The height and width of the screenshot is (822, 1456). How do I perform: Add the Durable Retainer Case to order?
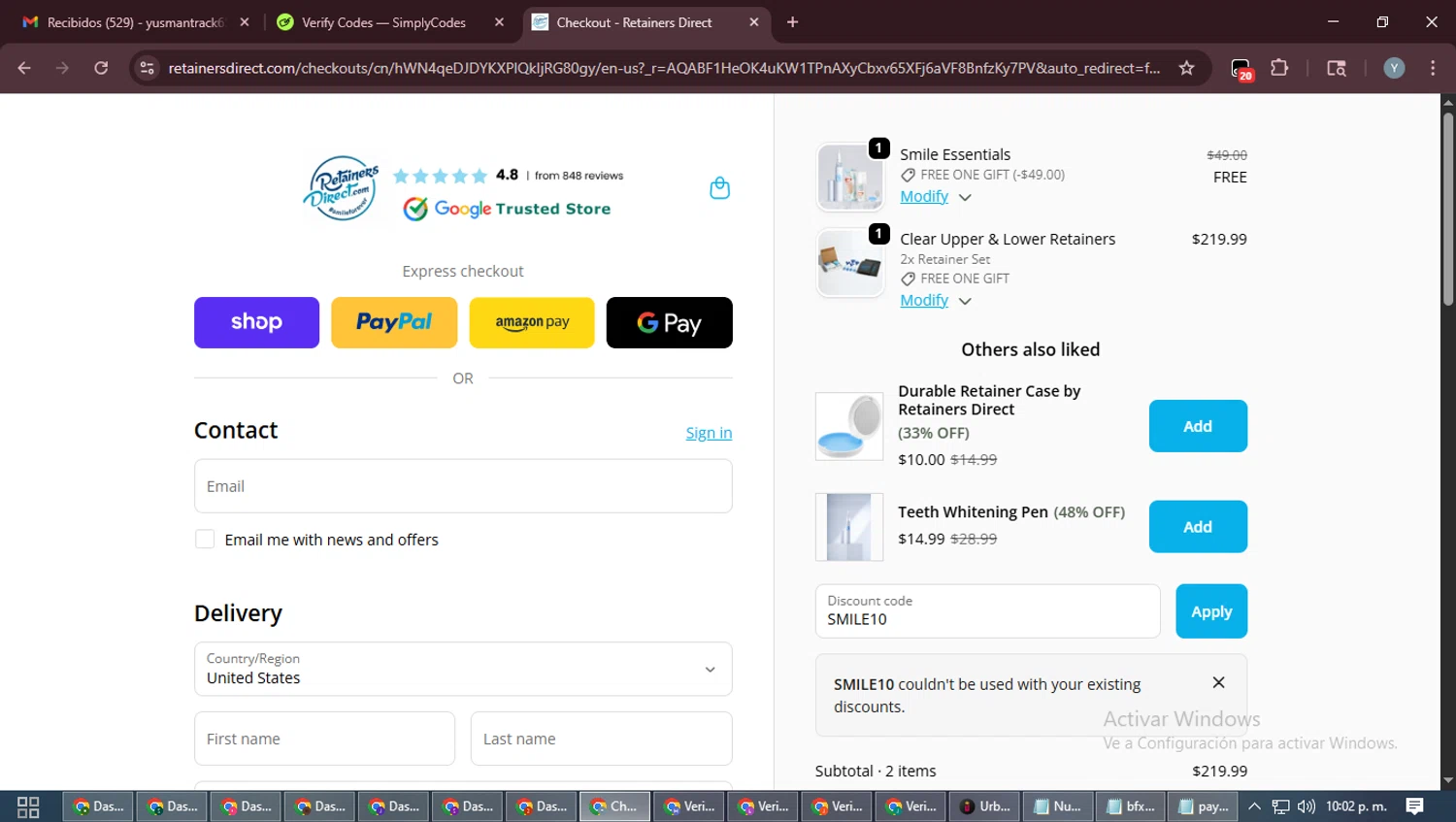coord(1198,426)
